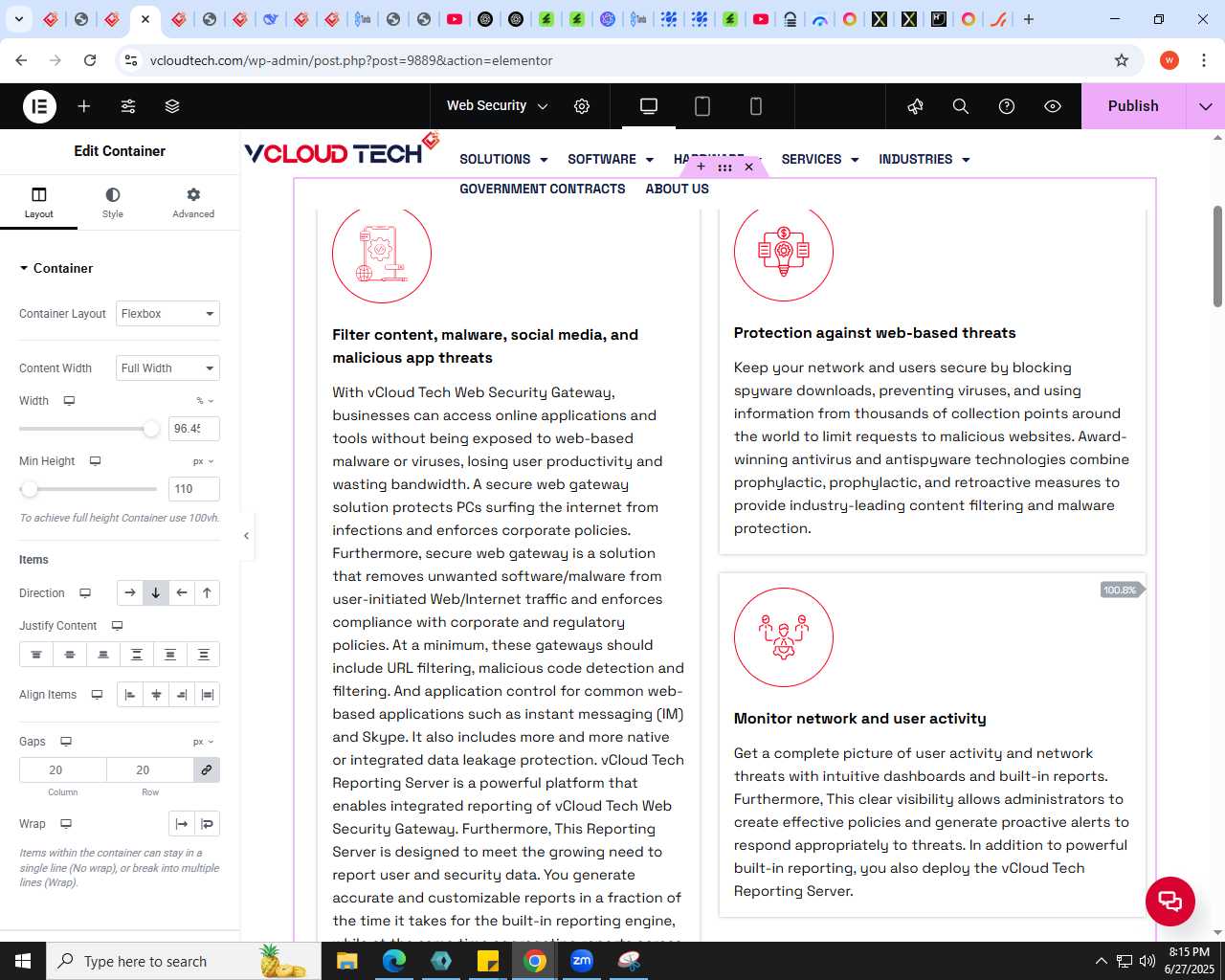1225x980 pixels.
Task: Collapse the editor panel arrow
Action: tap(246, 536)
